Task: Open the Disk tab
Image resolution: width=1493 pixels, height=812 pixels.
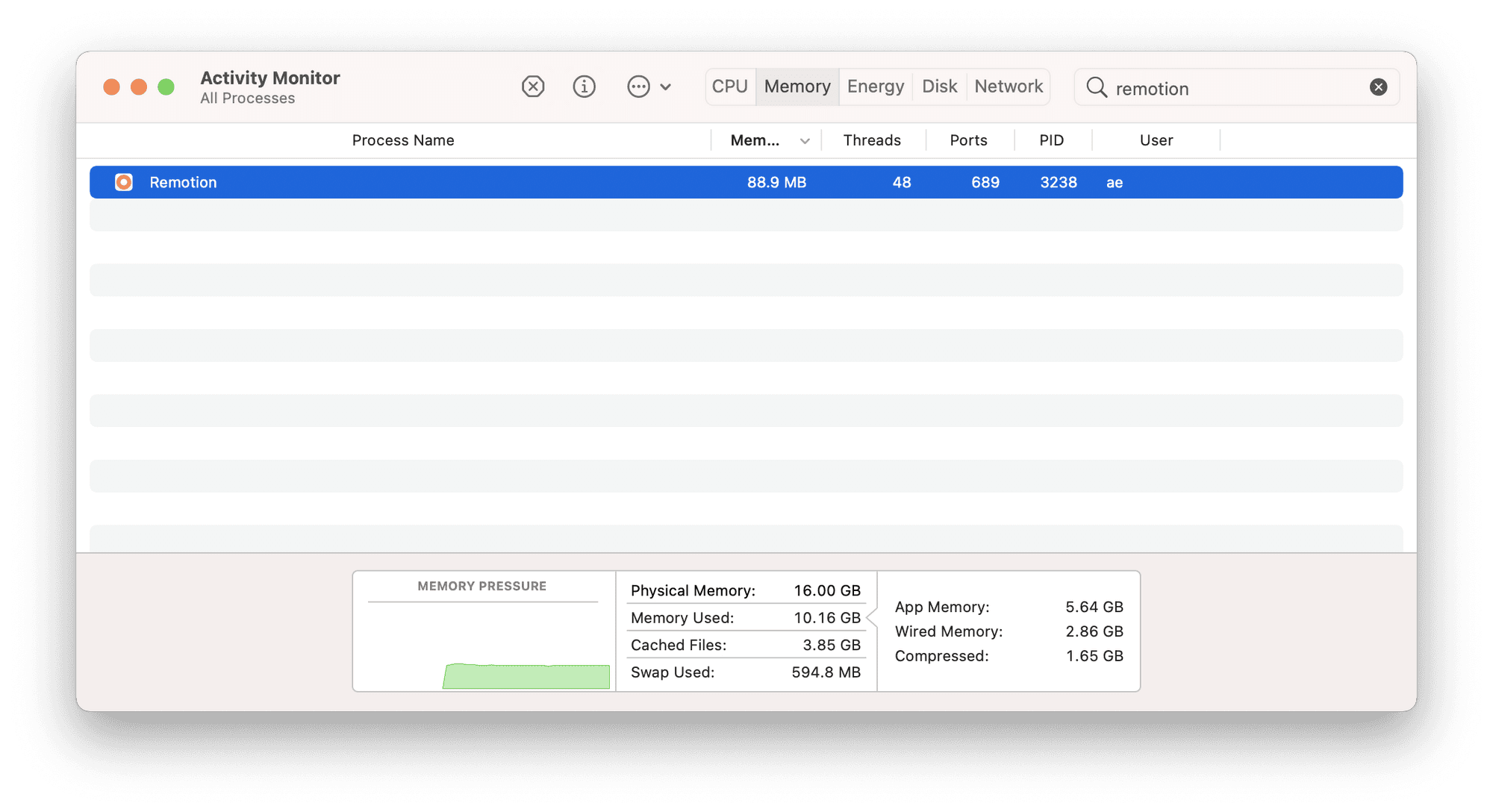Action: pos(939,87)
